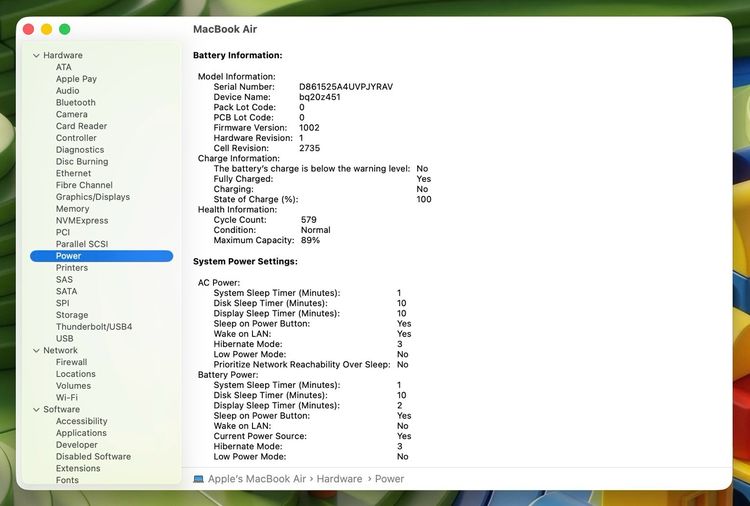This screenshot has width=750, height=506.
Task: Click Condition value Normal
Action: coord(316,230)
